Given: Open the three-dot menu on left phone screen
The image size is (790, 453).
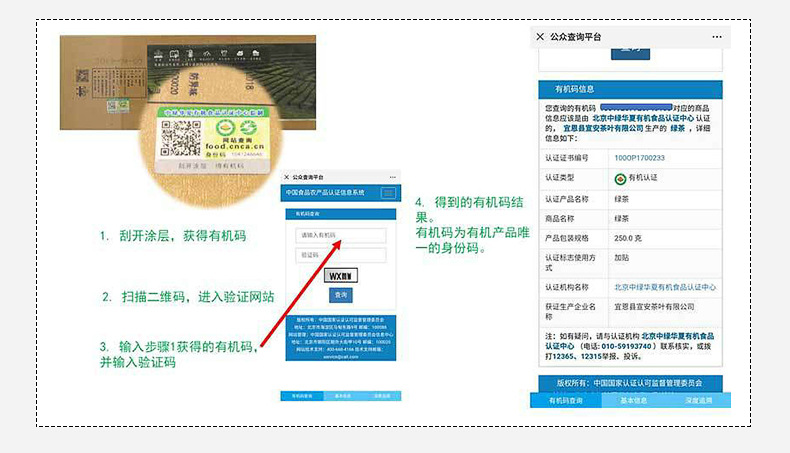Looking at the screenshot, I should pos(393,176).
